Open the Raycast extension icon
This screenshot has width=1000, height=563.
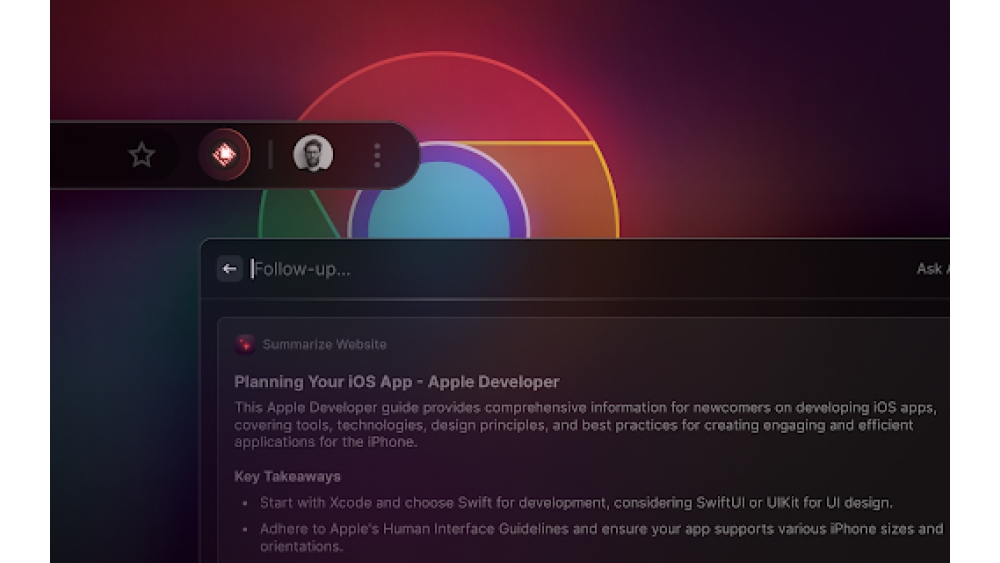[x=224, y=155]
